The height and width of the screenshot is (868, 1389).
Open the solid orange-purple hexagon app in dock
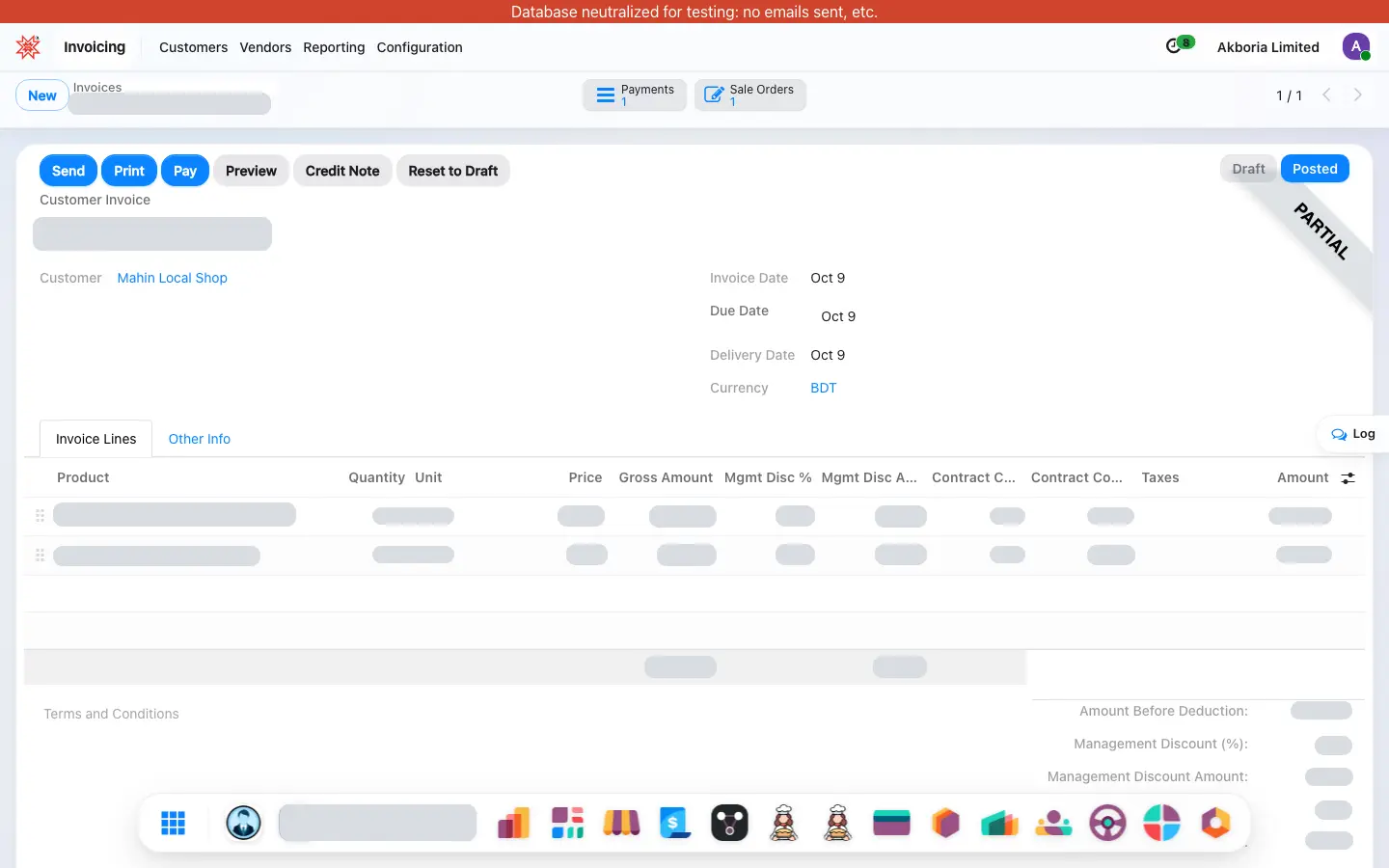(946, 823)
